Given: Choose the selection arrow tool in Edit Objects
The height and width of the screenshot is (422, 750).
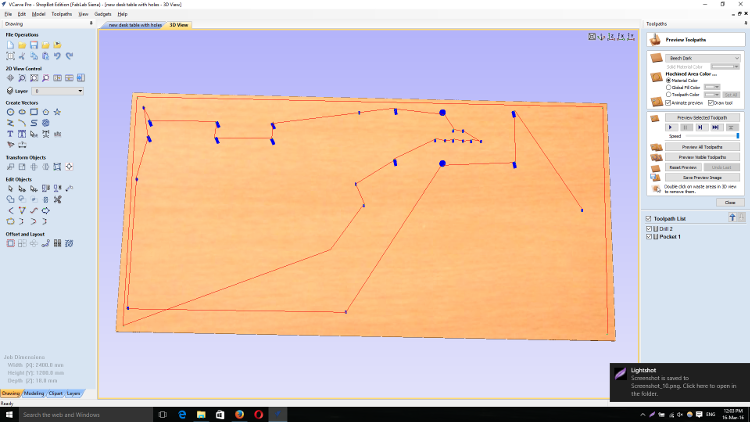Looking at the screenshot, I should pos(10,189).
